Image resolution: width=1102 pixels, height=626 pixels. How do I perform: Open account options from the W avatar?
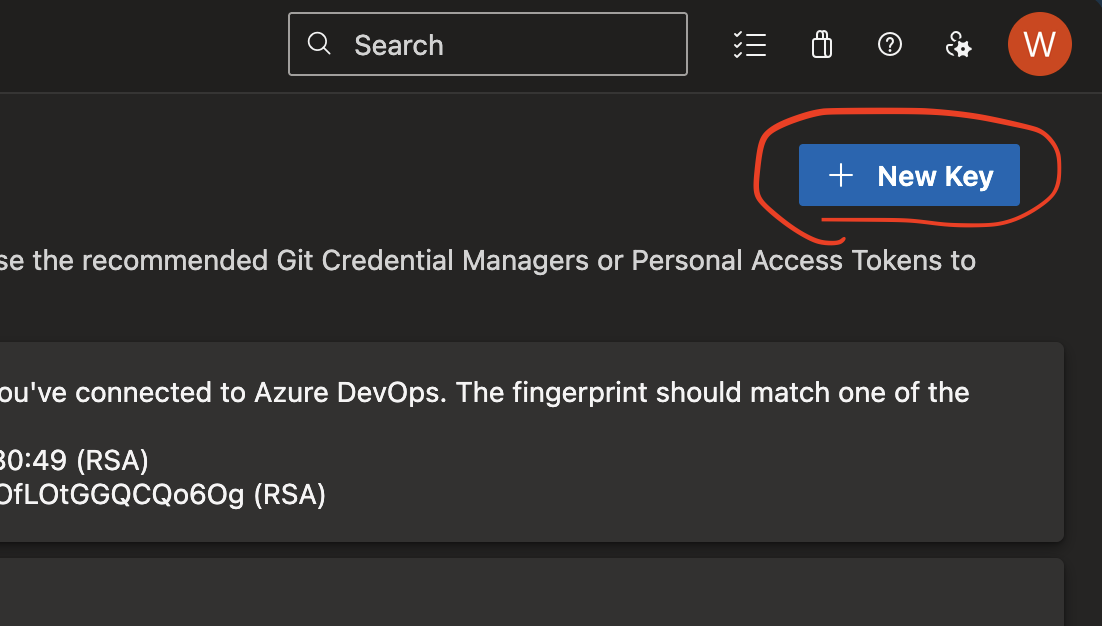pyautogui.click(x=1039, y=44)
